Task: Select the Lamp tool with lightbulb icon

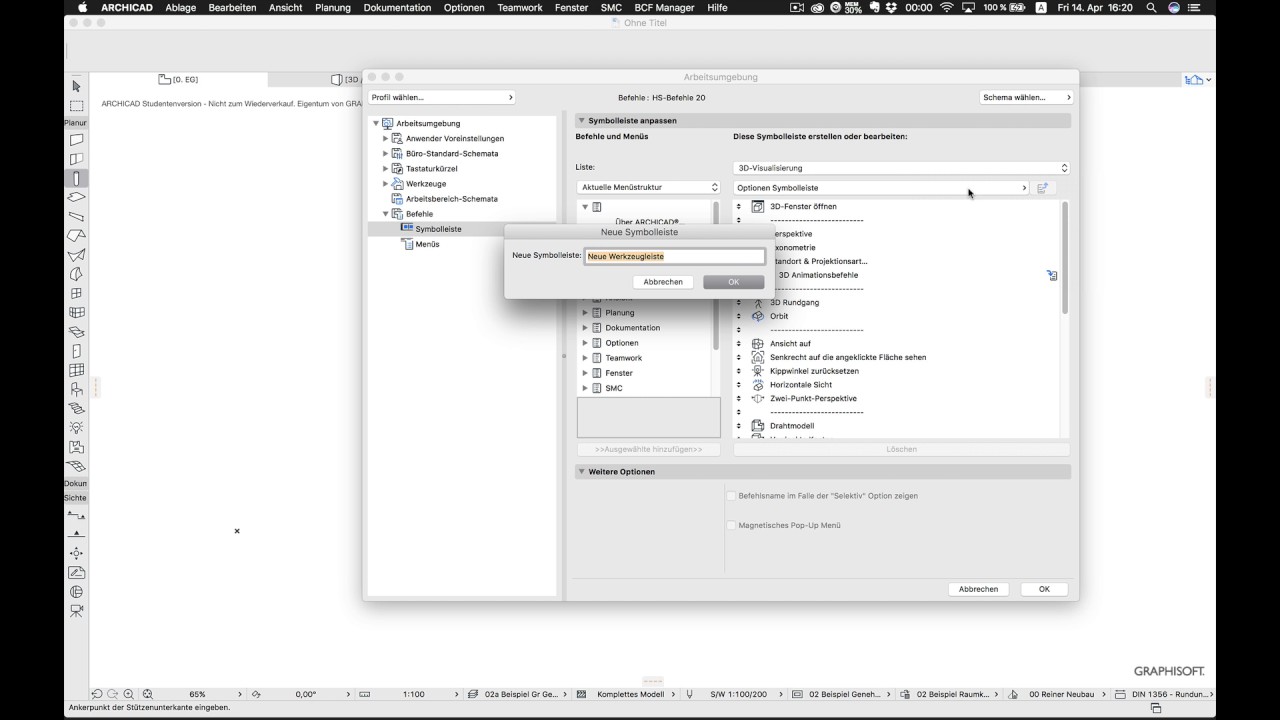Action: pos(77,427)
